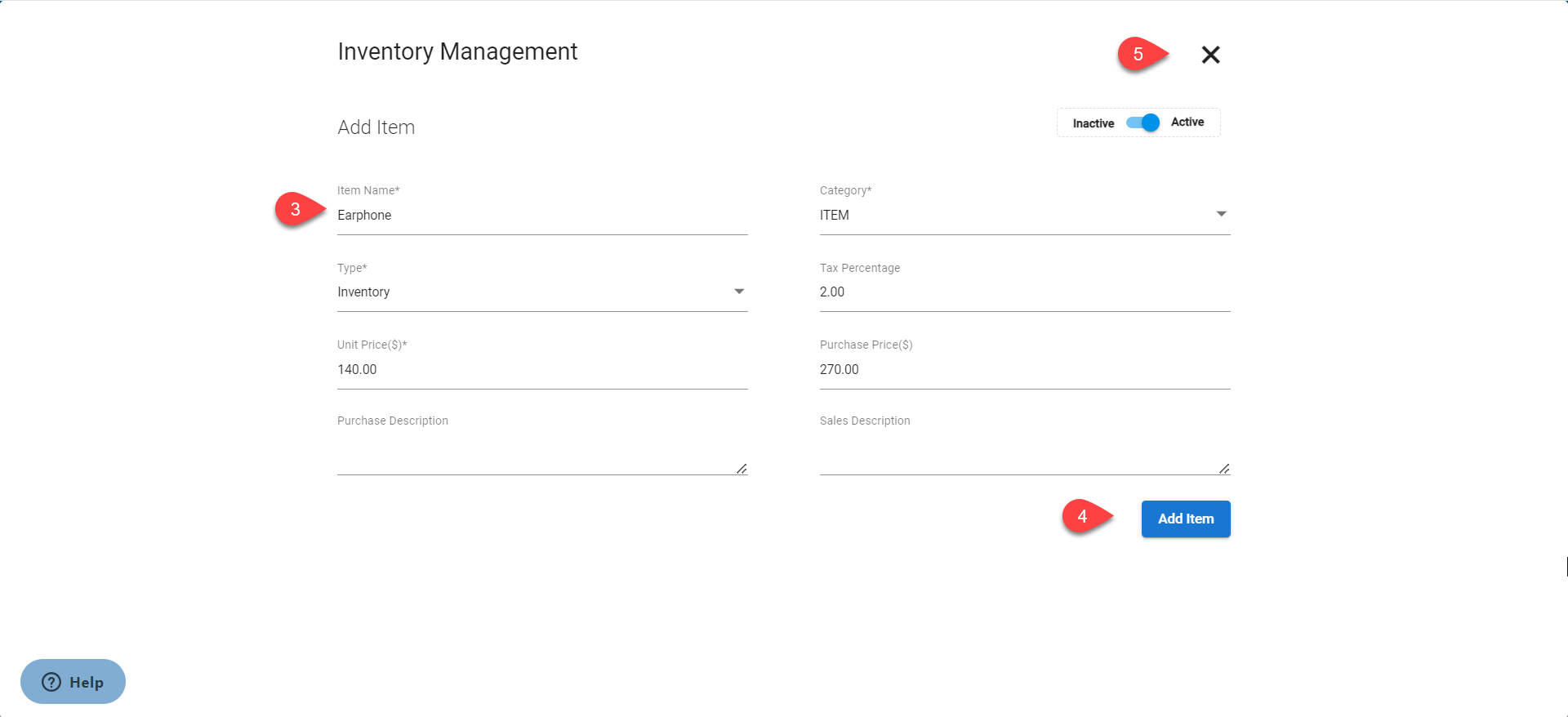Expand the Category dropdown arrow

click(1221, 214)
